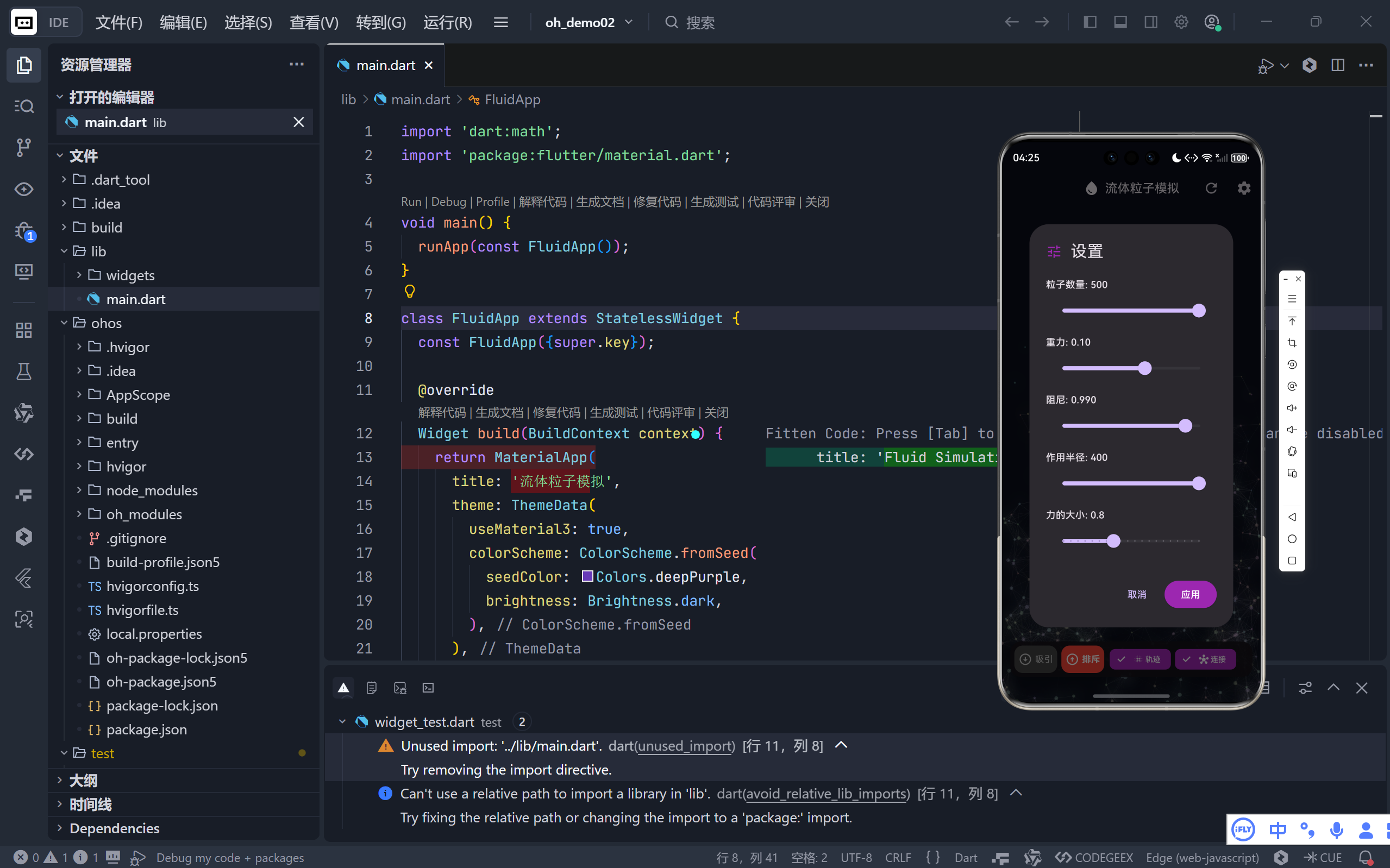Open the Testing flask icon

(23, 372)
